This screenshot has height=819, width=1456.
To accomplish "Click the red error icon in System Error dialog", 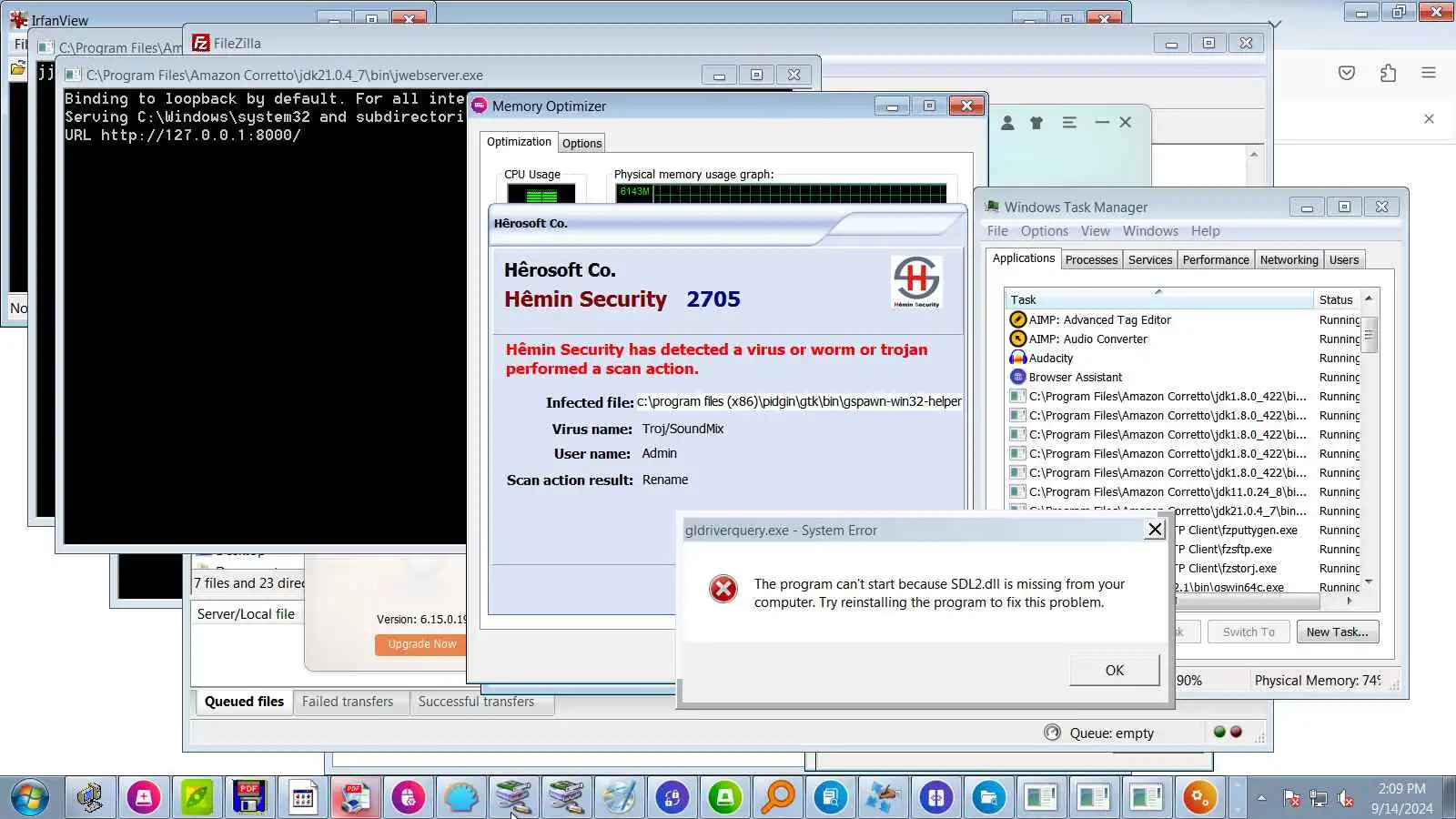I will (723, 590).
